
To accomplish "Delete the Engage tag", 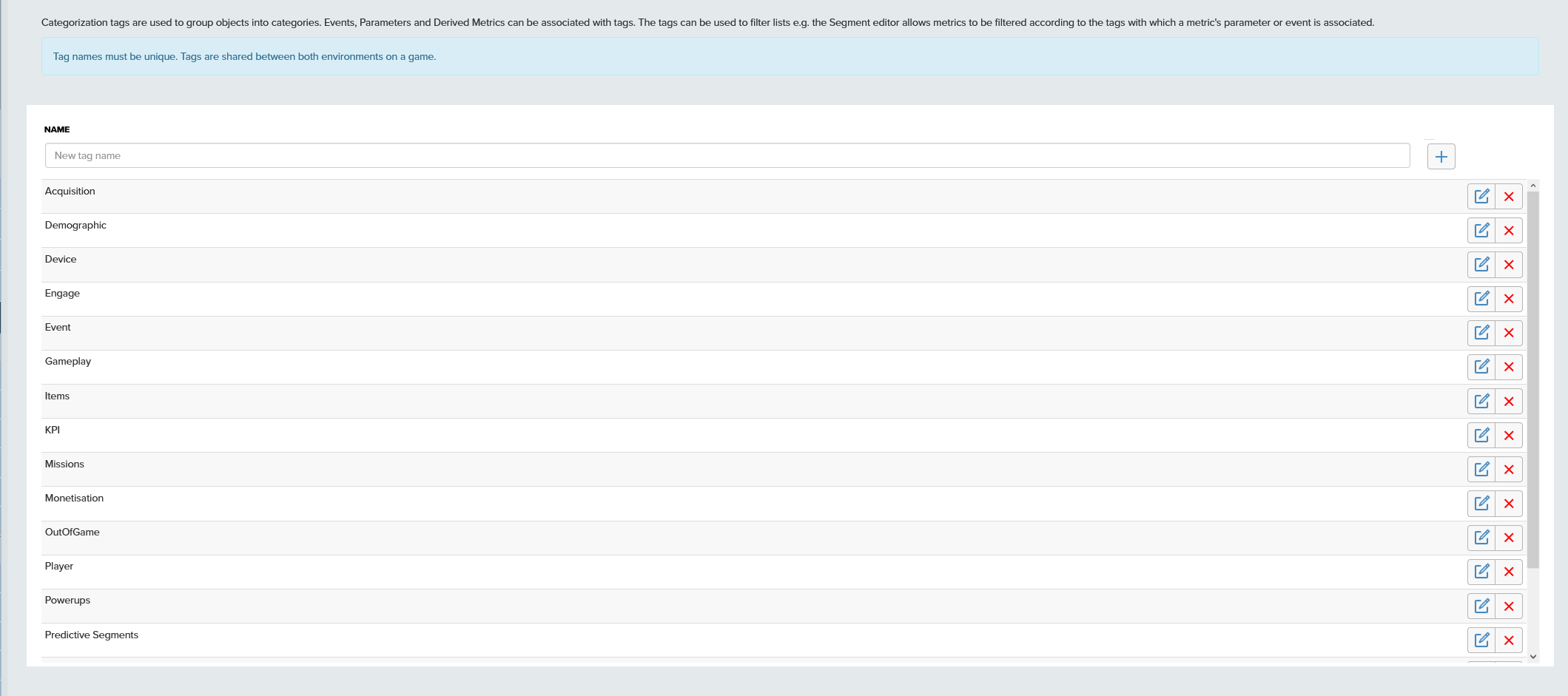I will tap(1509, 298).
